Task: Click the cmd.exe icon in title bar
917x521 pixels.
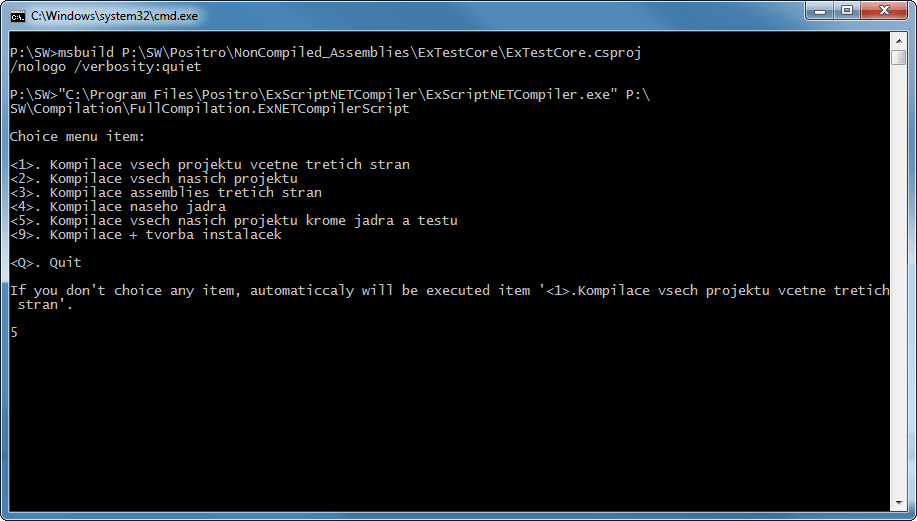Action: pos(17,16)
